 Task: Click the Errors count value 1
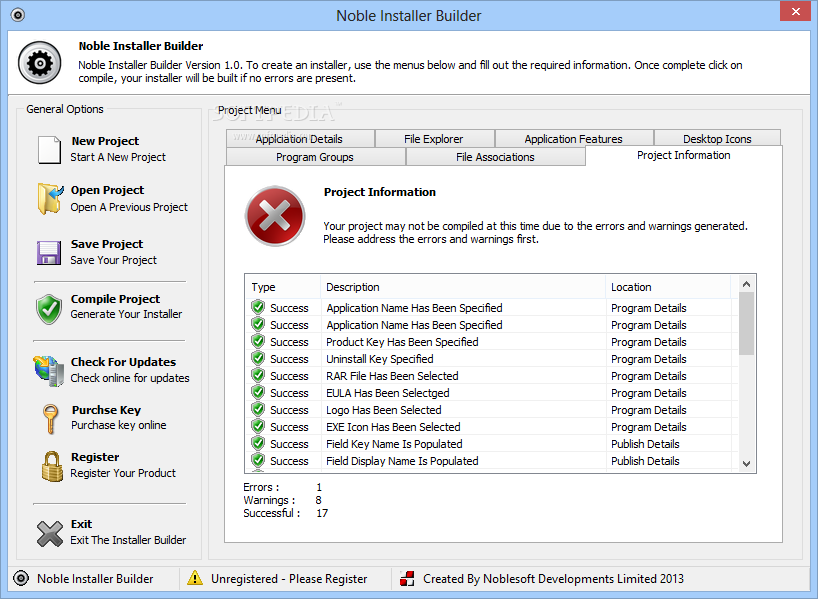(x=319, y=487)
